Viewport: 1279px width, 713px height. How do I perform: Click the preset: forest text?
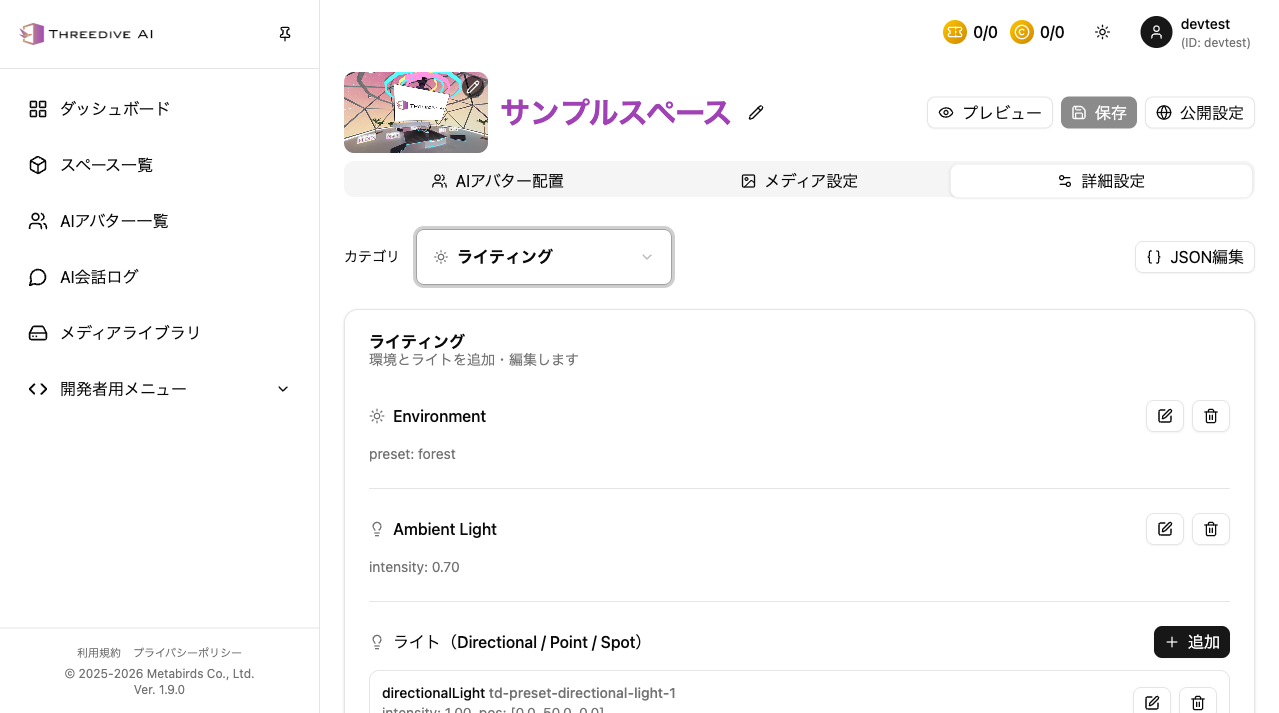(412, 454)
